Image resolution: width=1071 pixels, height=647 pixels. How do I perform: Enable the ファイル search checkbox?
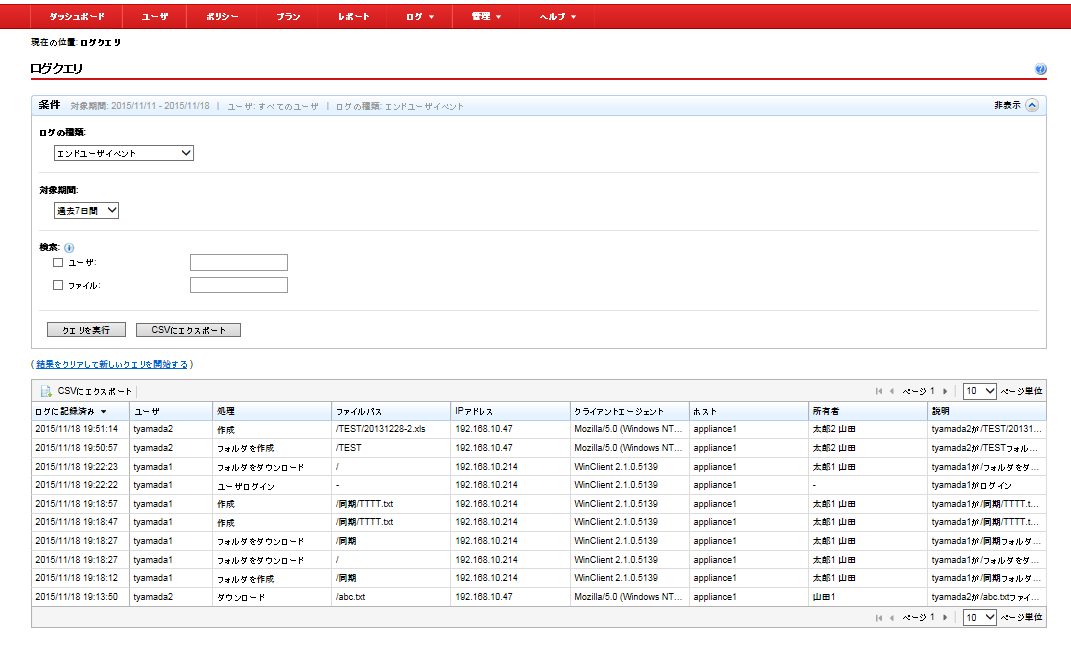pyautogui.click(x=58, y=285)
